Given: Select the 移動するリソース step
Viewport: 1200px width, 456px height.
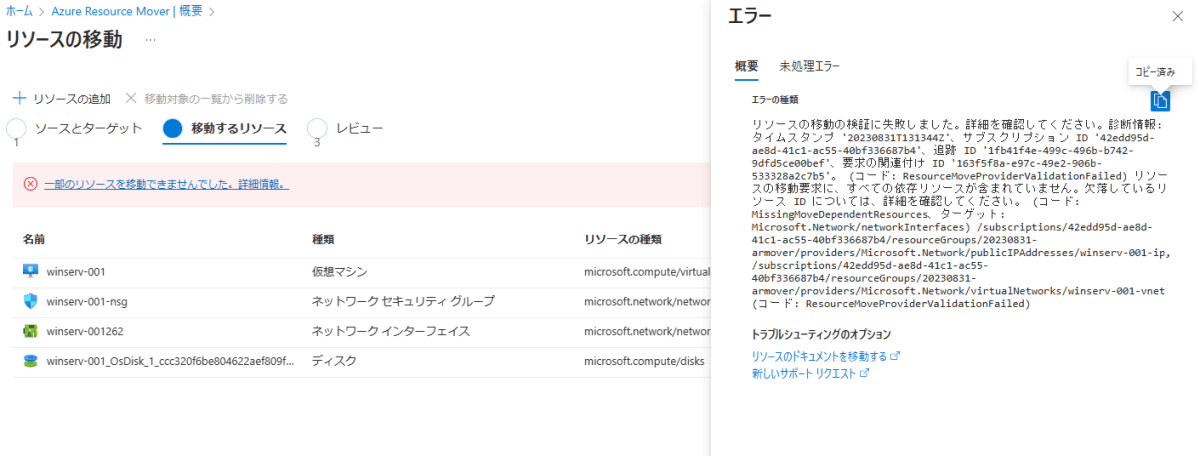Looking at the screenshot, I should pos(225,129).
